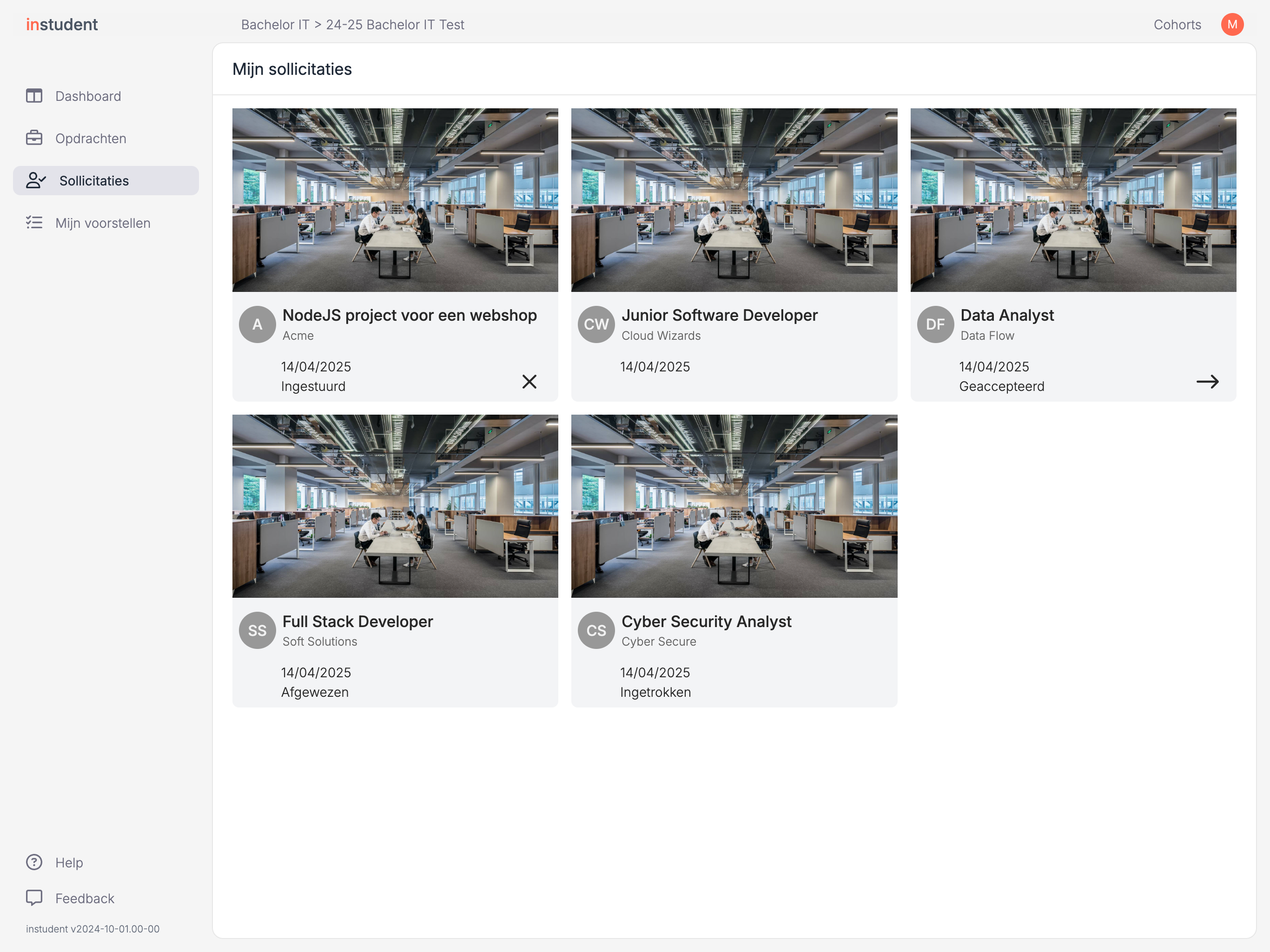Click the Cyber Security Analyst title
This screenshot has height=952, width=1270.
coord(706,621)
